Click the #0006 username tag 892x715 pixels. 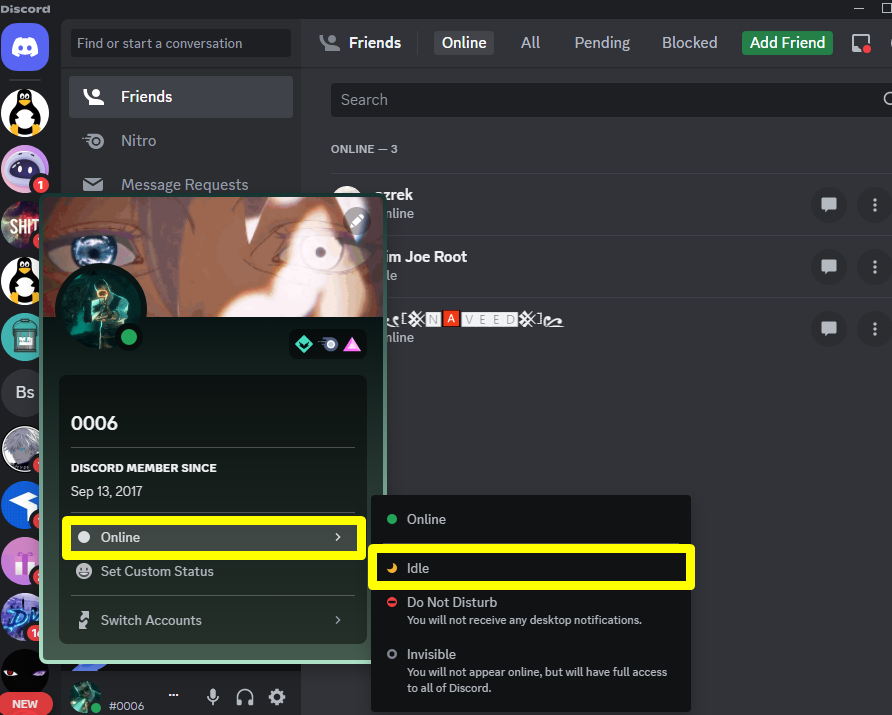tap(126, 706)
